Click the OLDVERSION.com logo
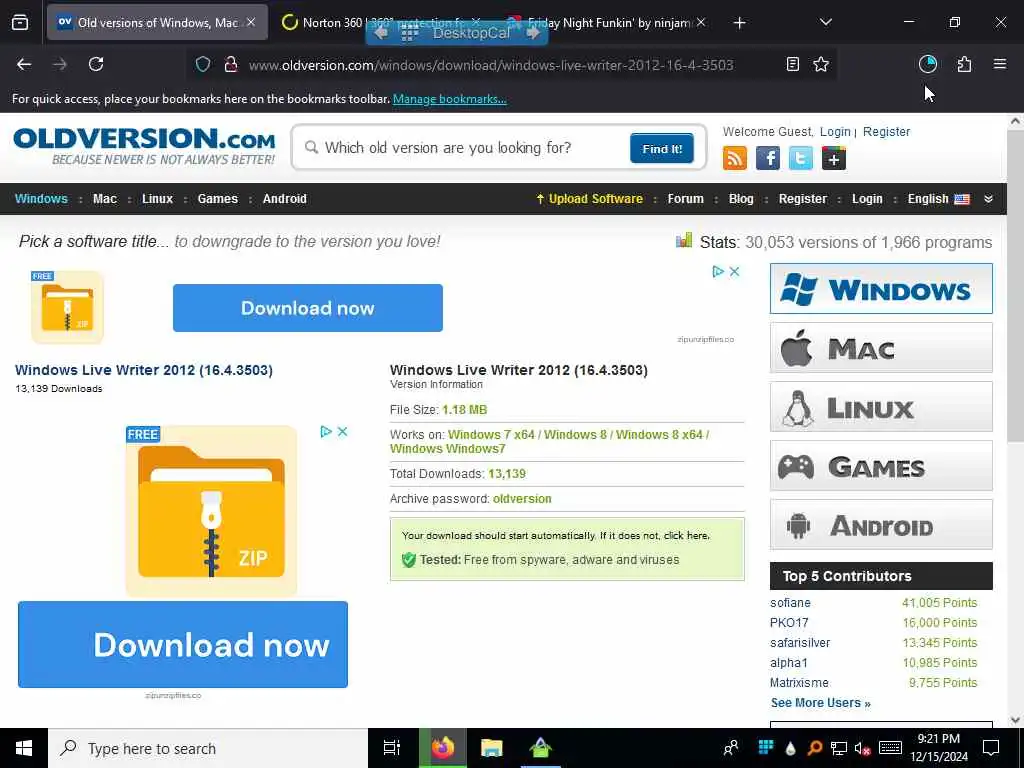 [x=144, y=146]
